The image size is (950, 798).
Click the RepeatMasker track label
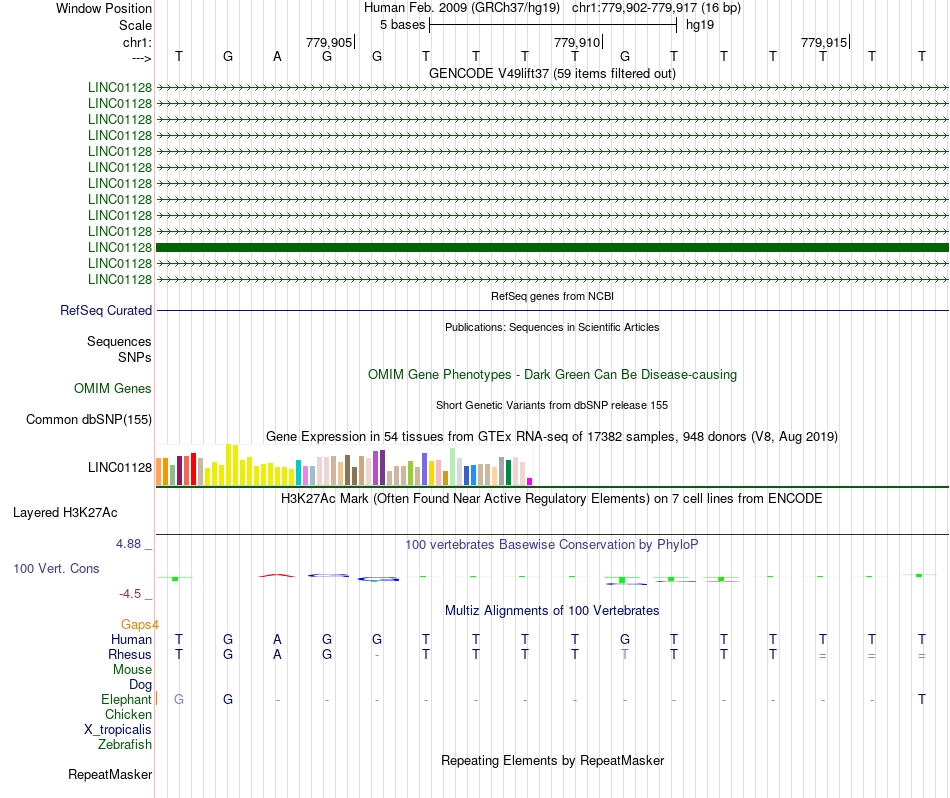coord(110,774)
